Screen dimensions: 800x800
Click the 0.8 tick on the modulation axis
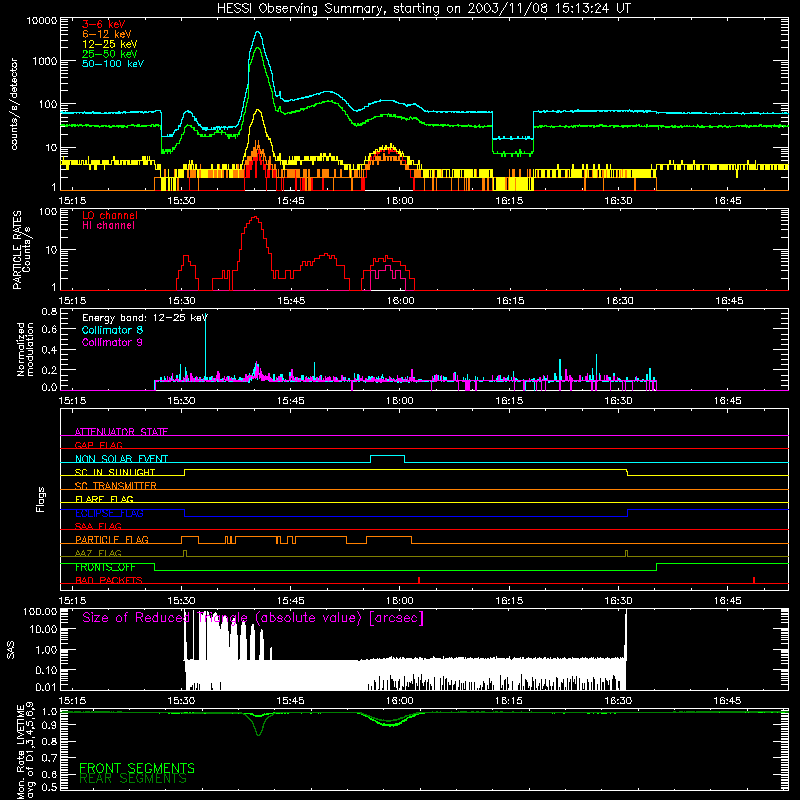click(49, 311)
